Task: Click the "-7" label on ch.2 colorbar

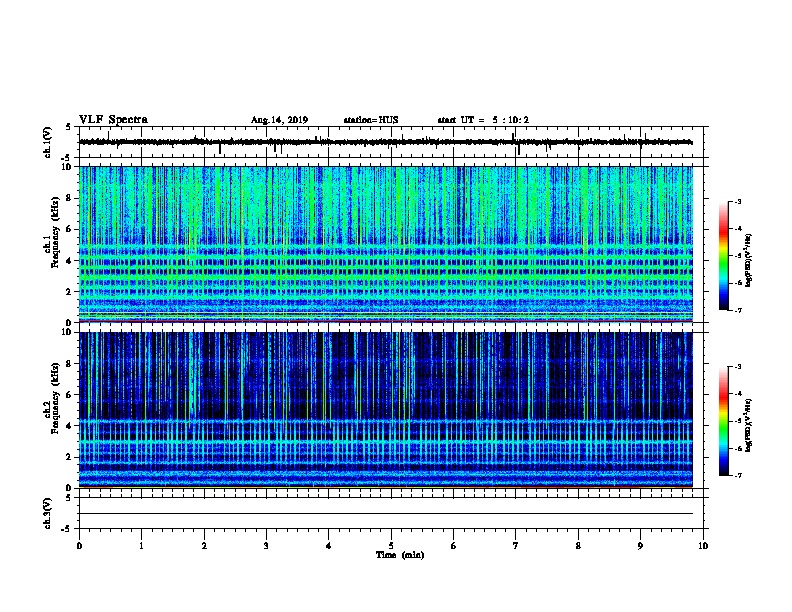Action: pyautogui.click(x=737, y=476)
